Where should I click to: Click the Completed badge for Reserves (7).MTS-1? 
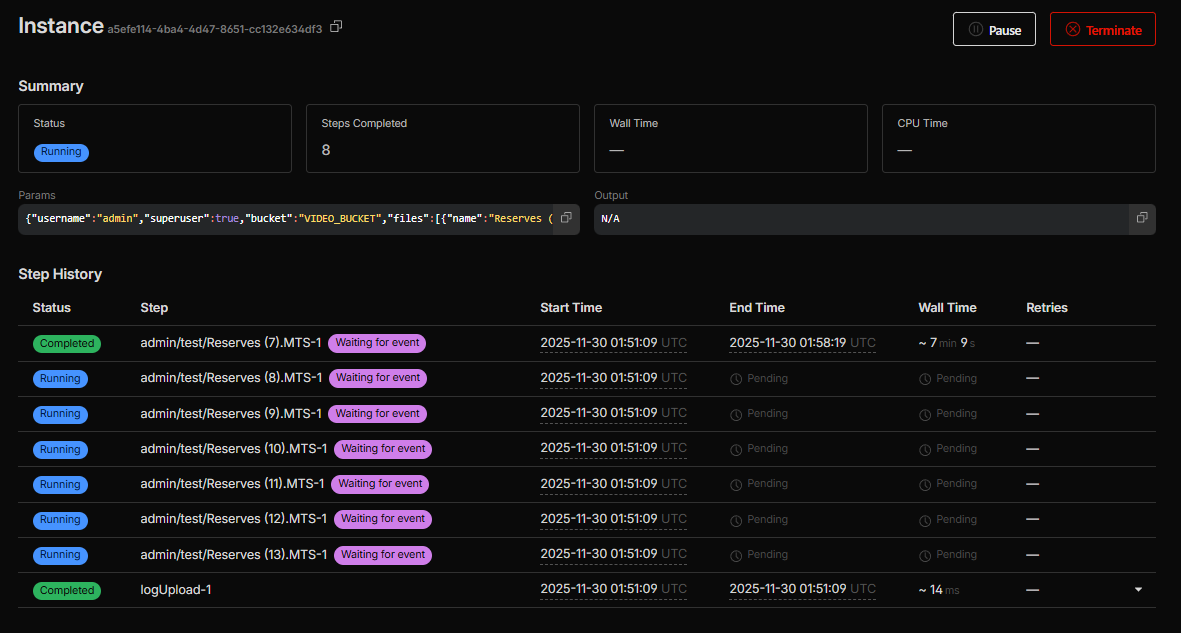pyautogui.click(x=67, y=344)
